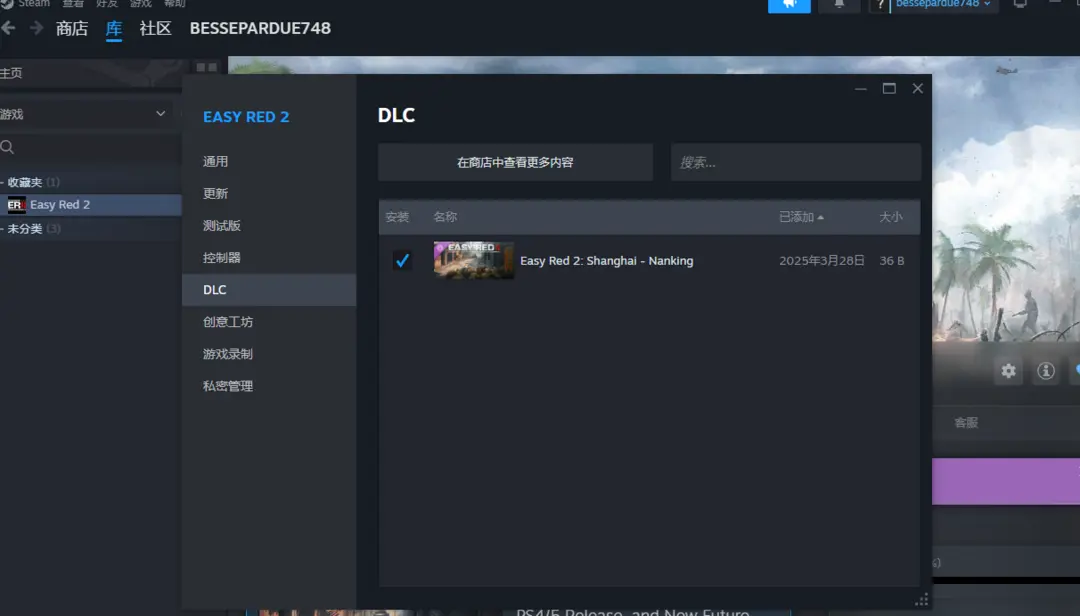This screenshot has width=1080, height=616.
Task: Go back with the left arrow
Action: pyautogui.click(x=8, y=28)
